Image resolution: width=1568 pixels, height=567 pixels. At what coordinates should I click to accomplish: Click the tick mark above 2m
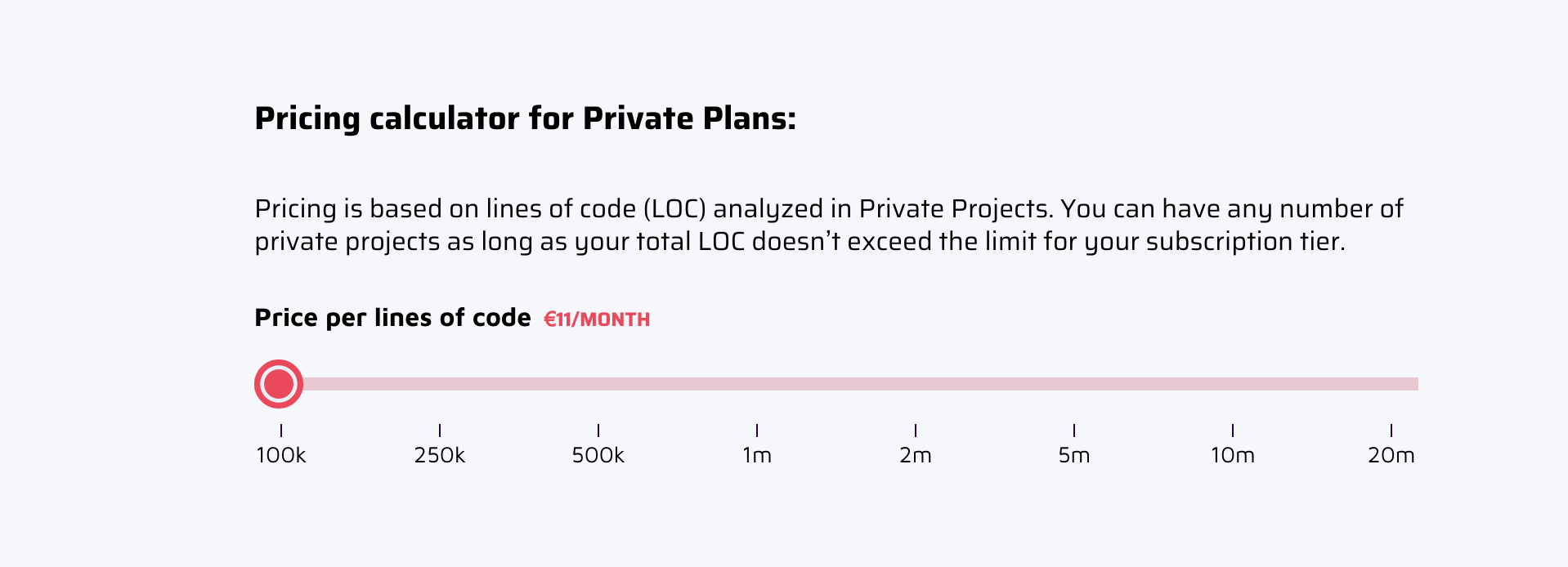[x=916, y=431]
